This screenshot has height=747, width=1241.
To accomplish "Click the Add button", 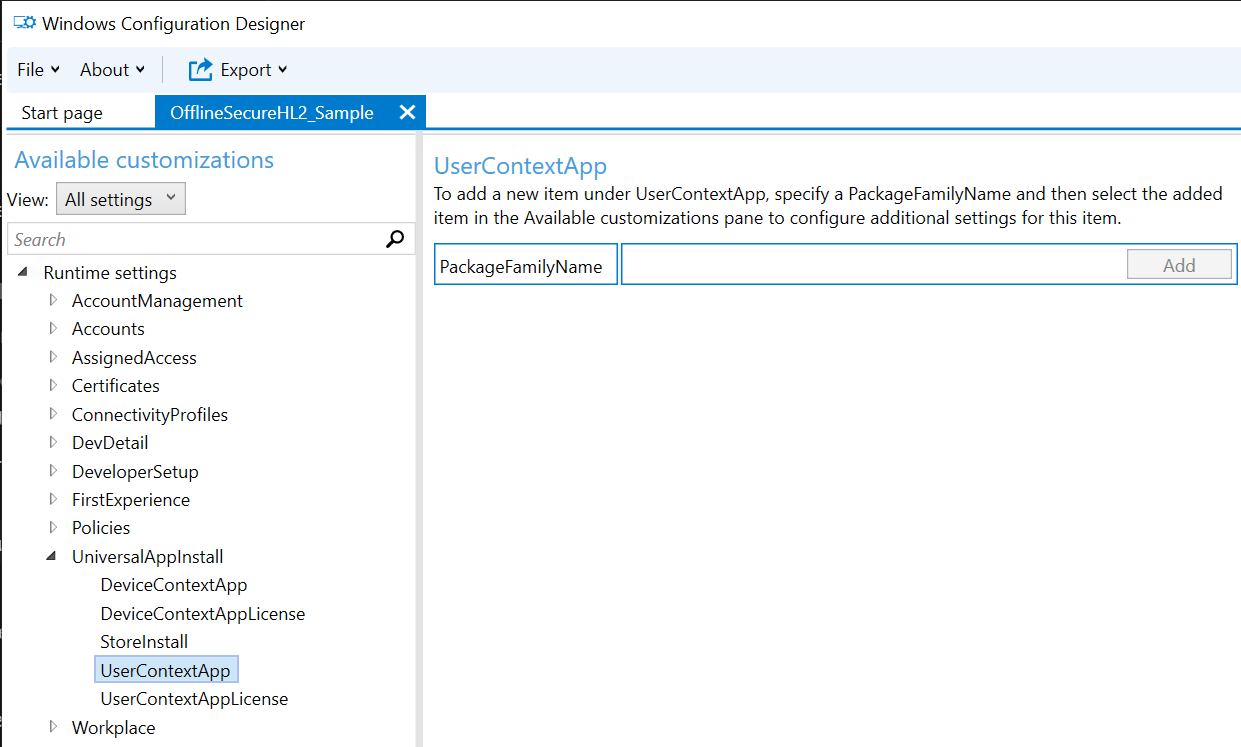I will coord(1179,264).
